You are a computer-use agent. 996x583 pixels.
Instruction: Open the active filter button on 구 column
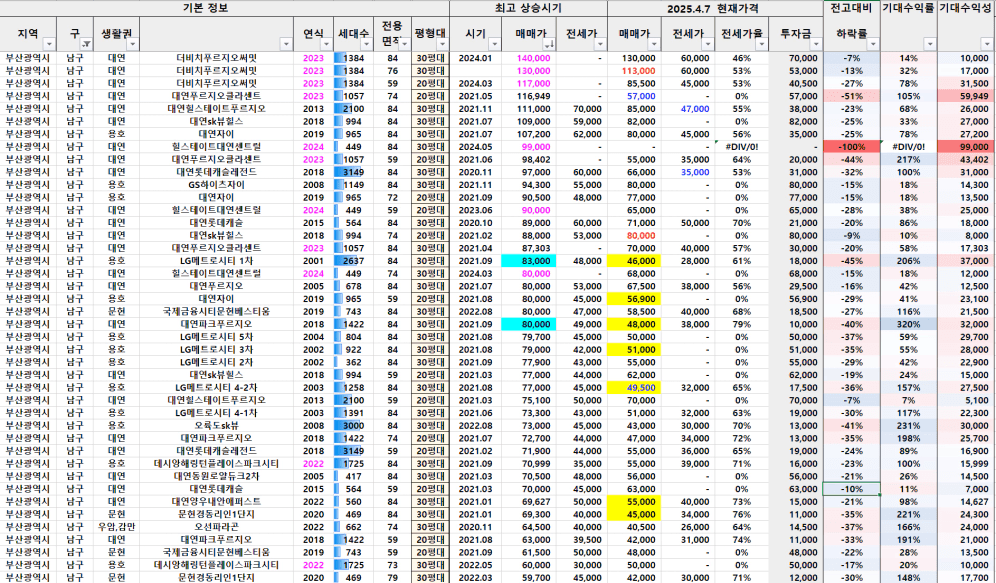pyautogui.click(x=86, y=44)
